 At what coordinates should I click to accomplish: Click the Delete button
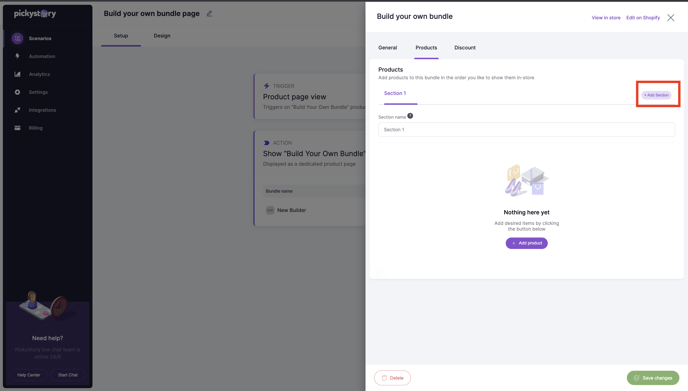click(x=392, y=378)
